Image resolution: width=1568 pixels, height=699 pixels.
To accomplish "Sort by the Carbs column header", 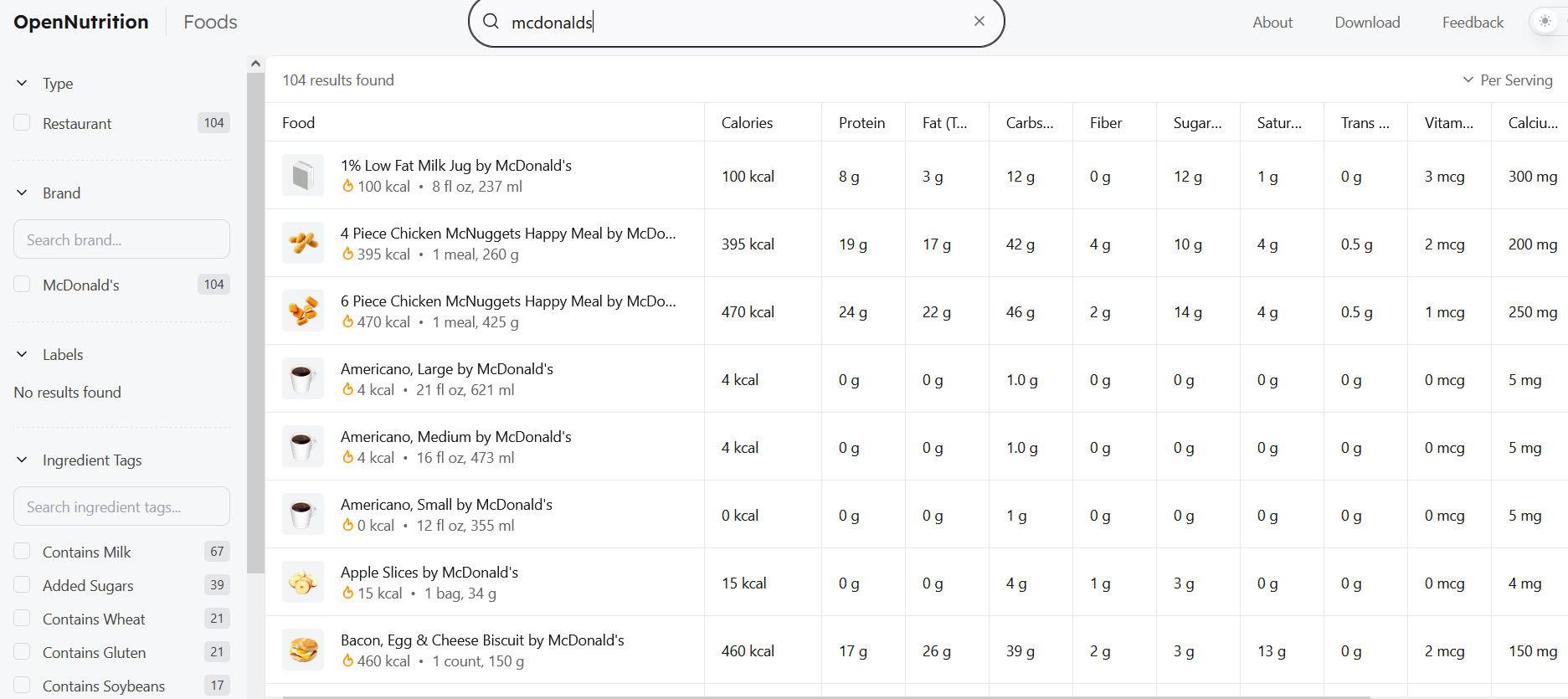I will pos(1030,122).
